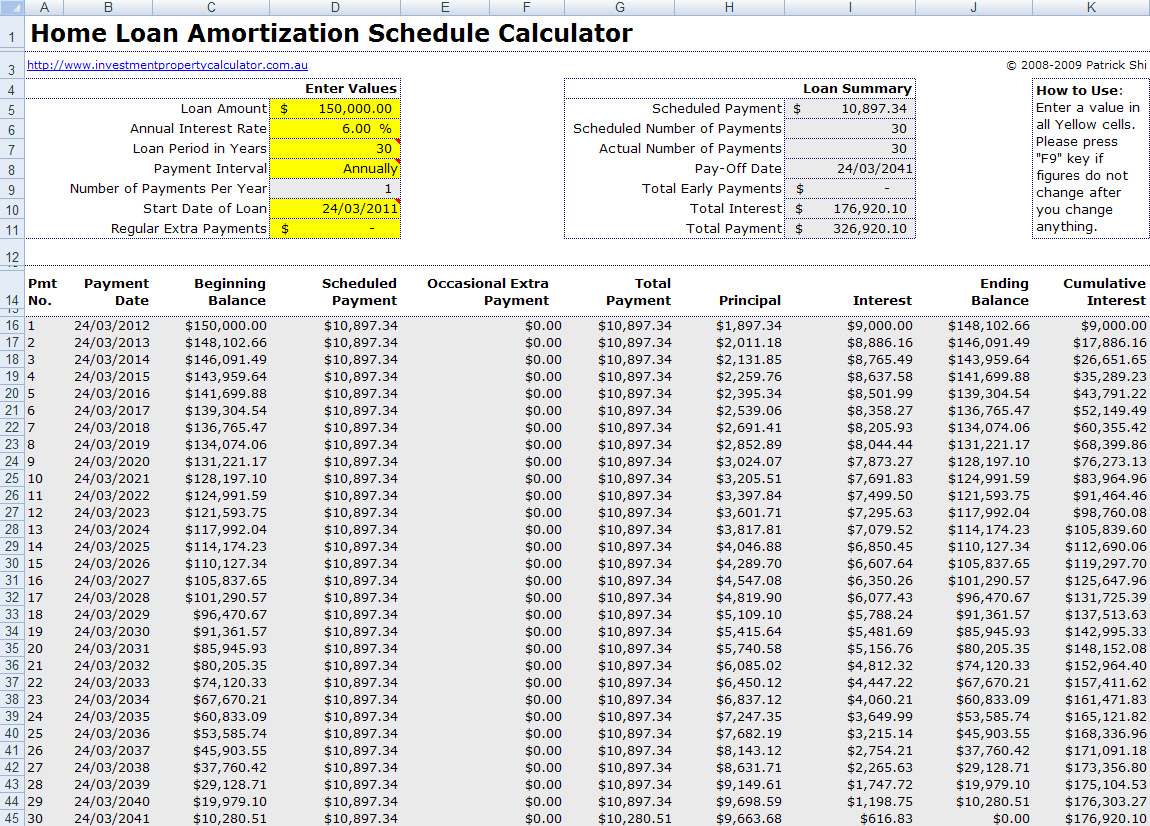Screen dimensions: 1150x826
Task: Click the Select All corner button
Action: click(x=13, y=7)
